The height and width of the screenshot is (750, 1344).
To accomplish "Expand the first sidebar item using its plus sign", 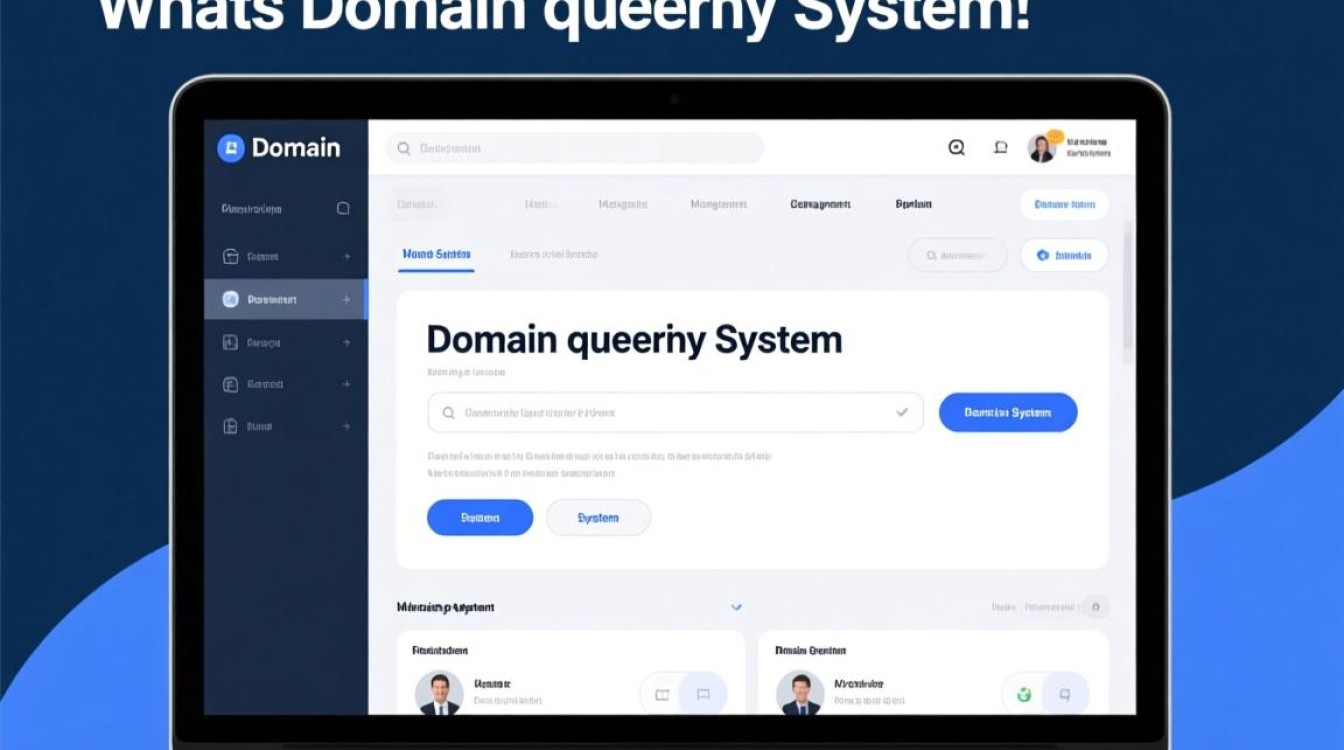I will (x=347, y=257).
